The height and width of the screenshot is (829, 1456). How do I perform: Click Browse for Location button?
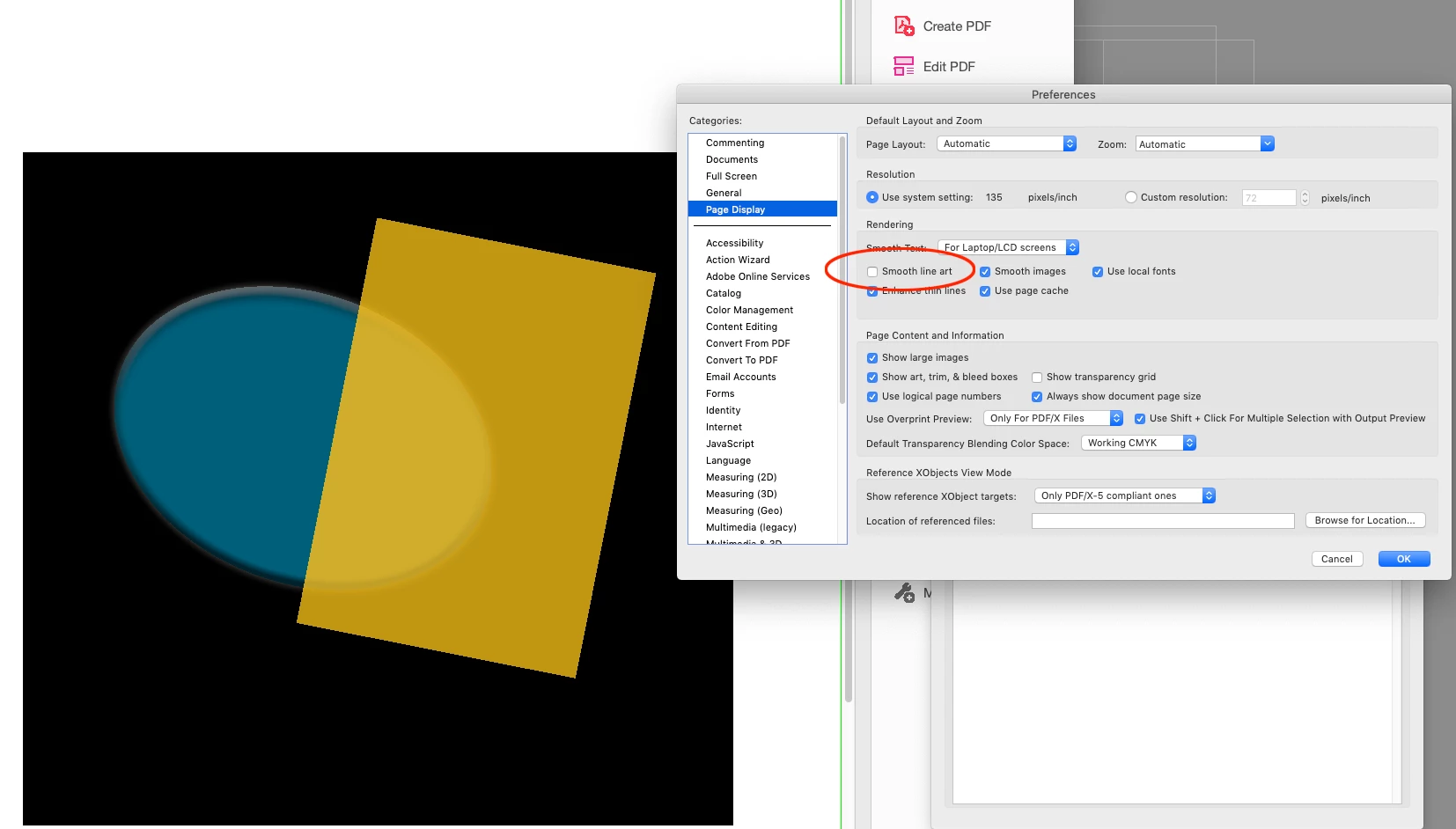[1365, 520]
